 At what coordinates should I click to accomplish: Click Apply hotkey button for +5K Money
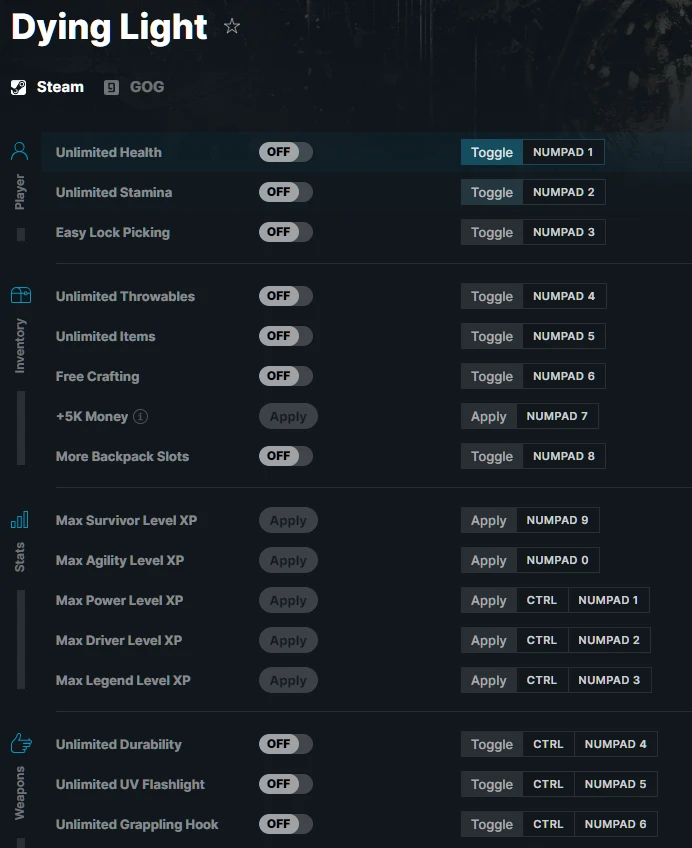(x=489, y=416)
